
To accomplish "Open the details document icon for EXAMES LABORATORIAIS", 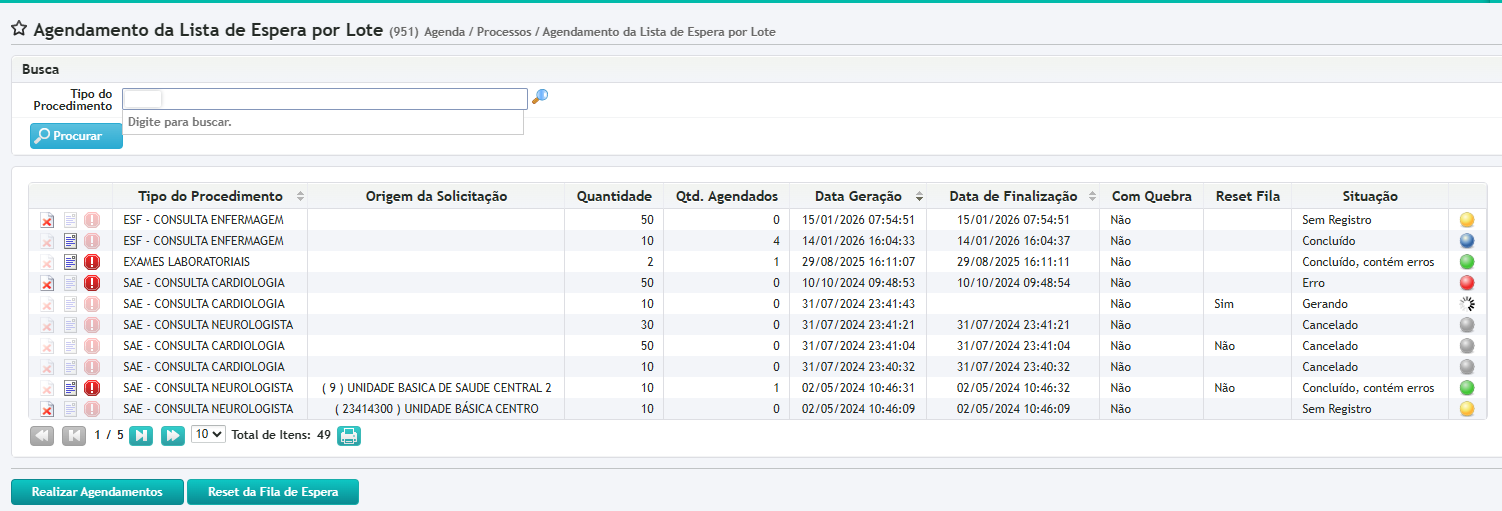I will click(70, 262).
